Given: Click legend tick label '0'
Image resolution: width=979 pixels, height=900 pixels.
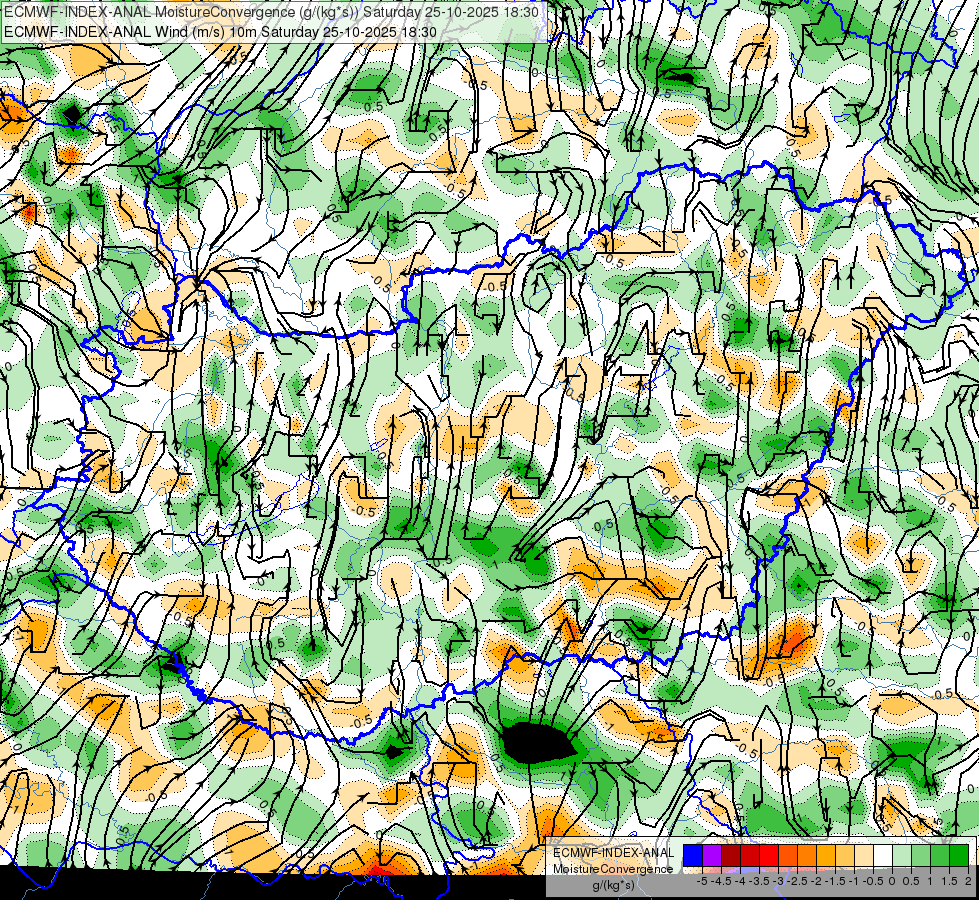Looking at the screenshot, I should [892, 881].
